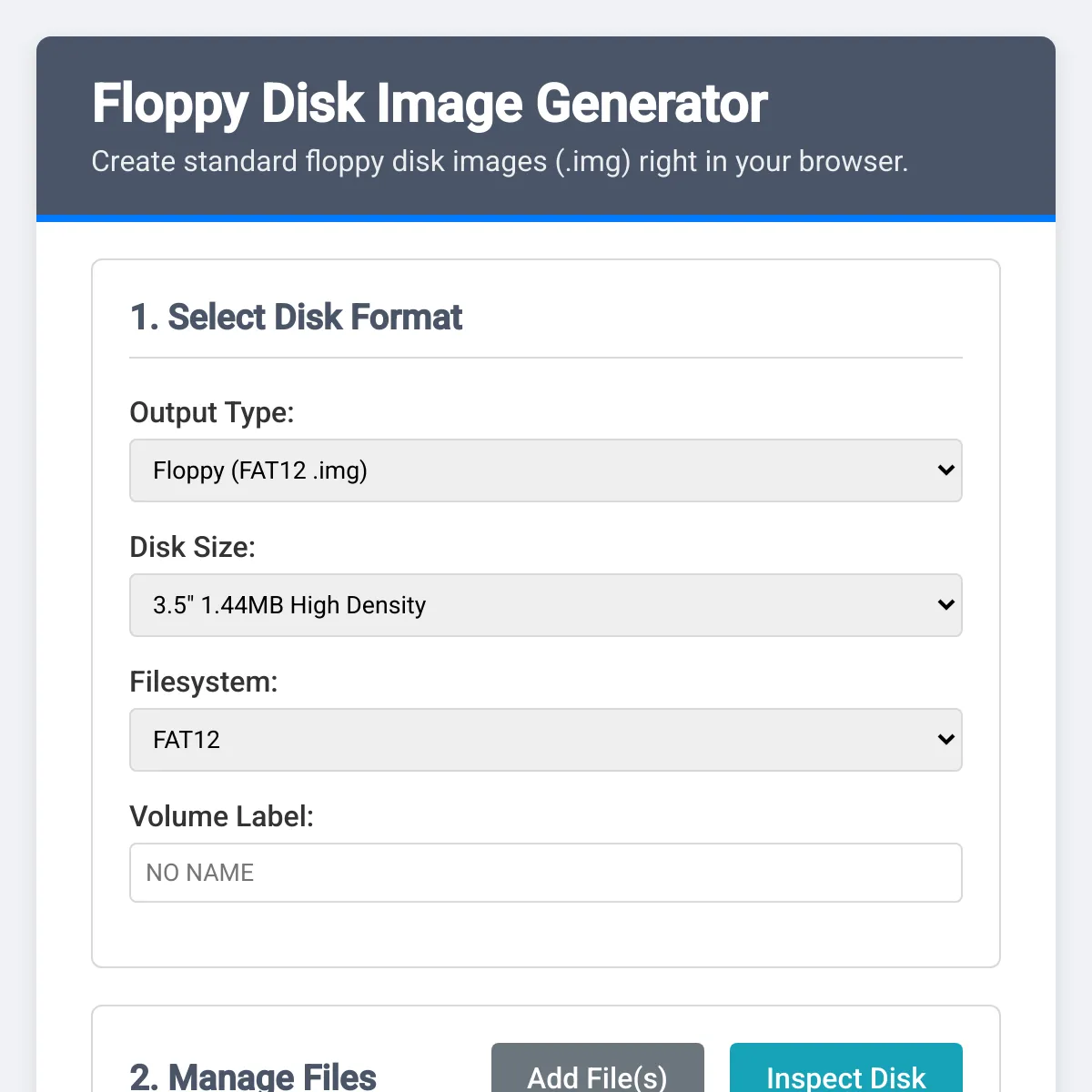Select the FAT12 filesystem value
Image resolution: width=1092 pixels, height=1092 pixels.
pyautogui.click(x=186, y=740)
